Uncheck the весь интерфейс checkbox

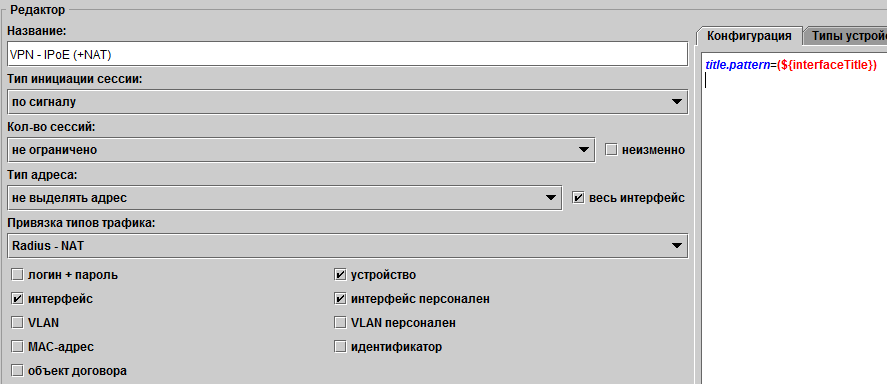(x=578, y=198)
